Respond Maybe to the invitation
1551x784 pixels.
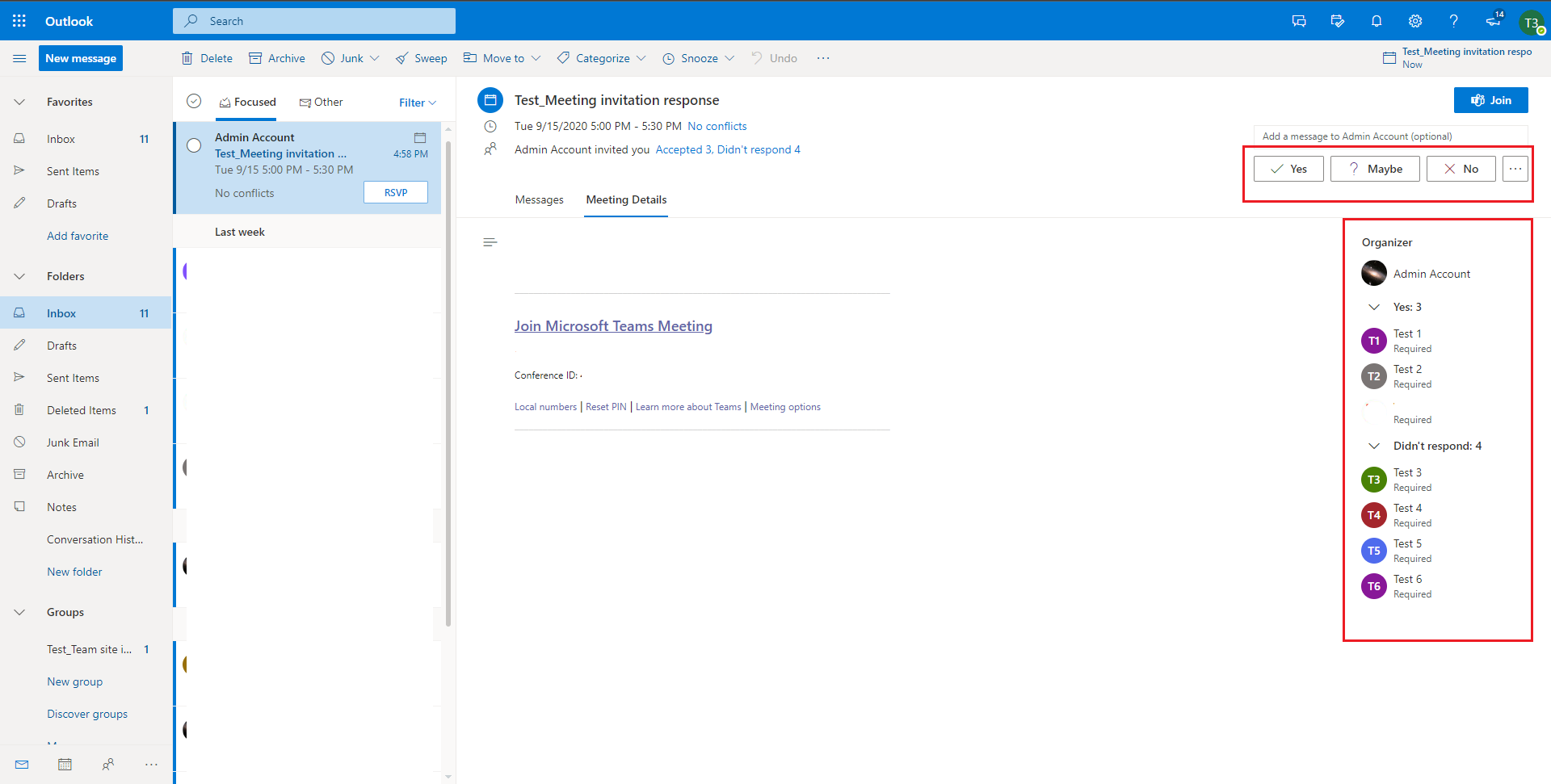tap(1375, 169)
